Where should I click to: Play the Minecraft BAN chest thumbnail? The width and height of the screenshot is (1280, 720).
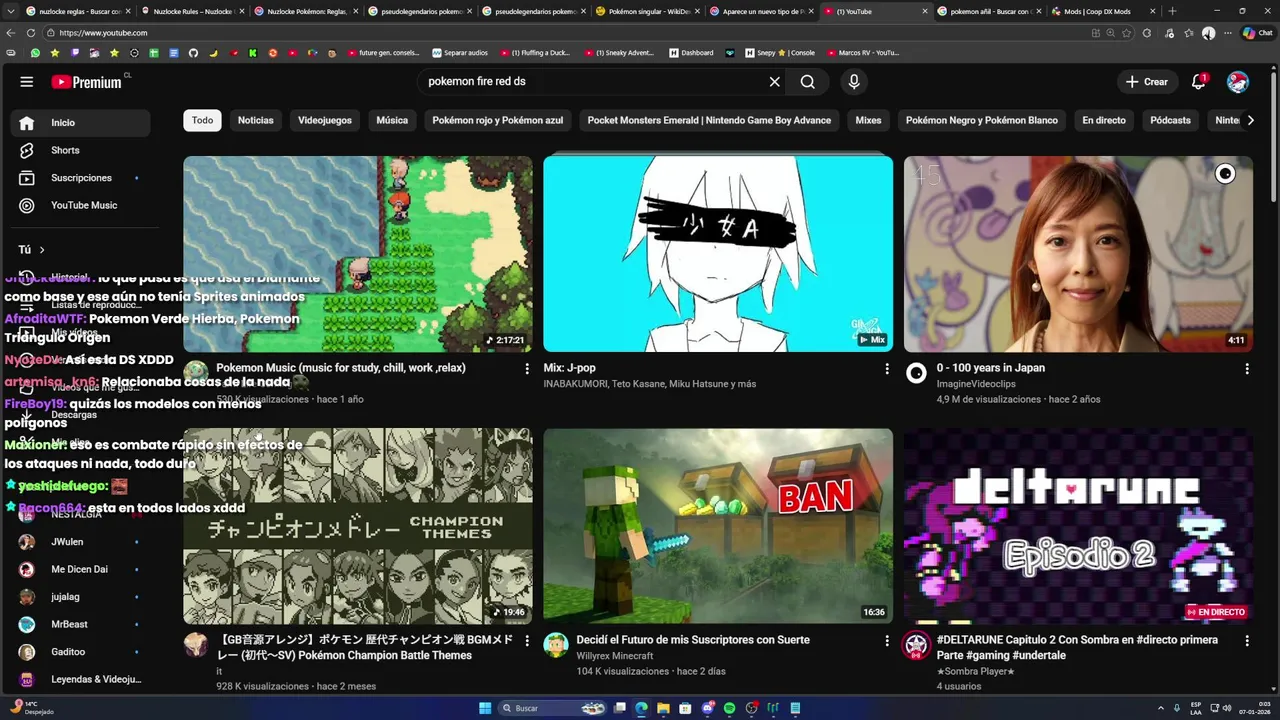[718, 526]
